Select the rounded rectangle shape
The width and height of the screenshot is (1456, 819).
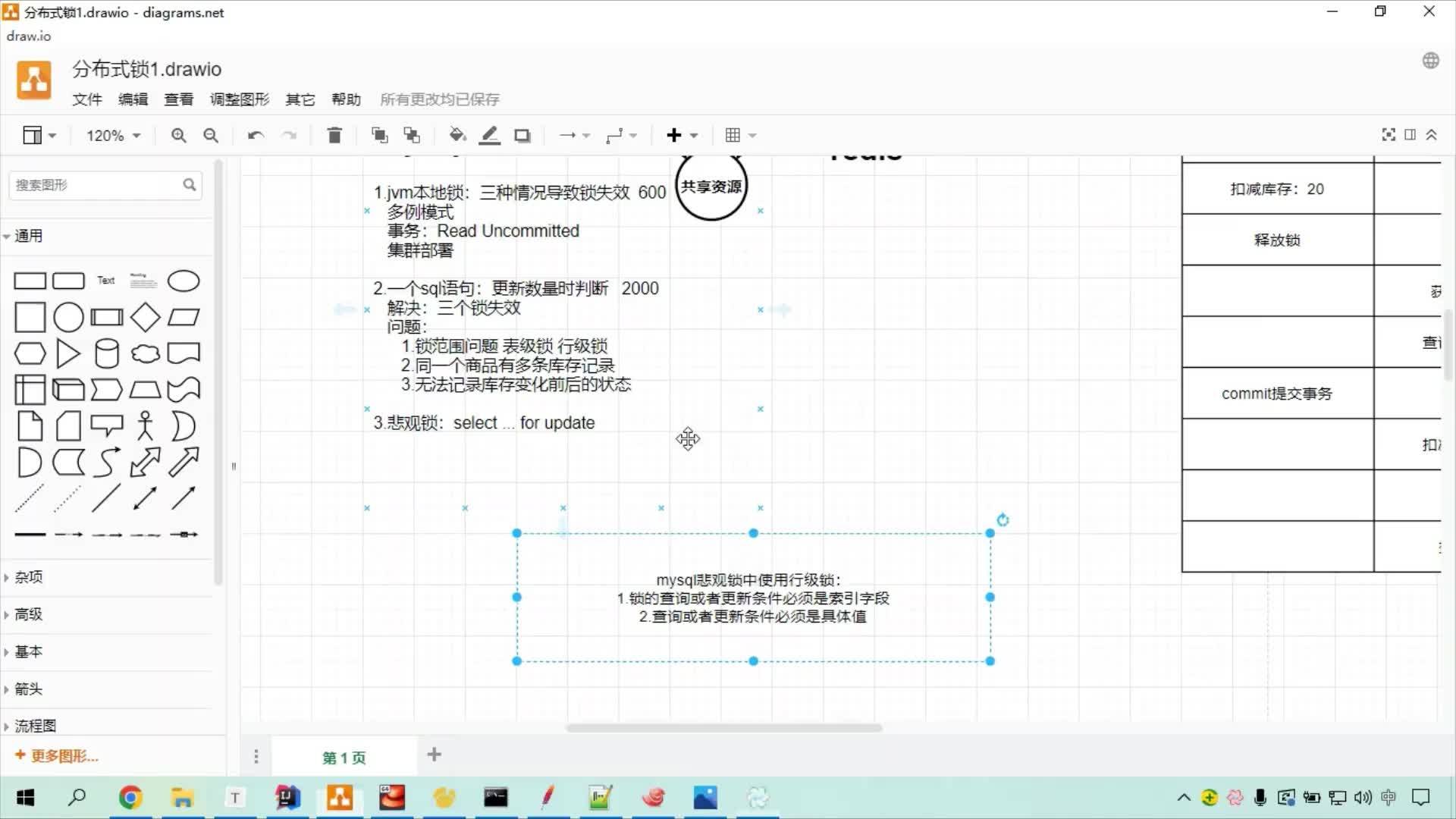(68, 281)
